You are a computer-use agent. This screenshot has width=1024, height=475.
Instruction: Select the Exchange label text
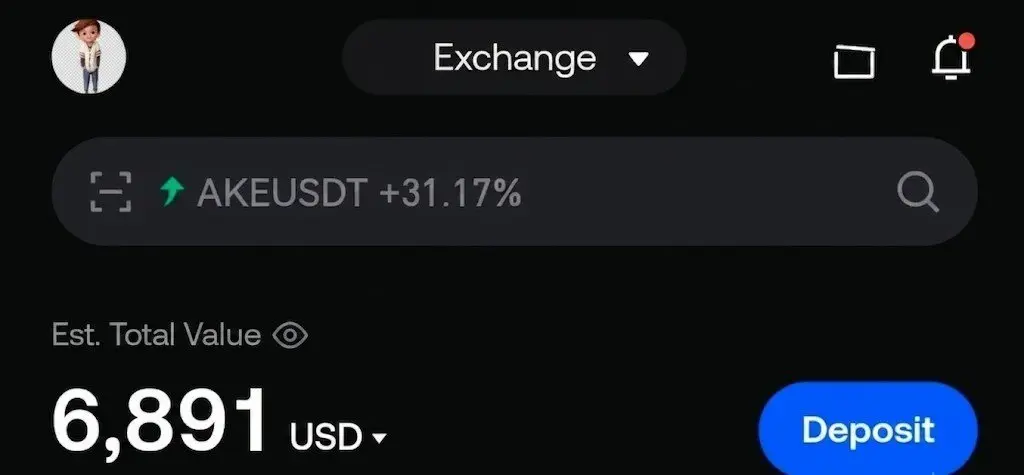(x=515, y=58)
